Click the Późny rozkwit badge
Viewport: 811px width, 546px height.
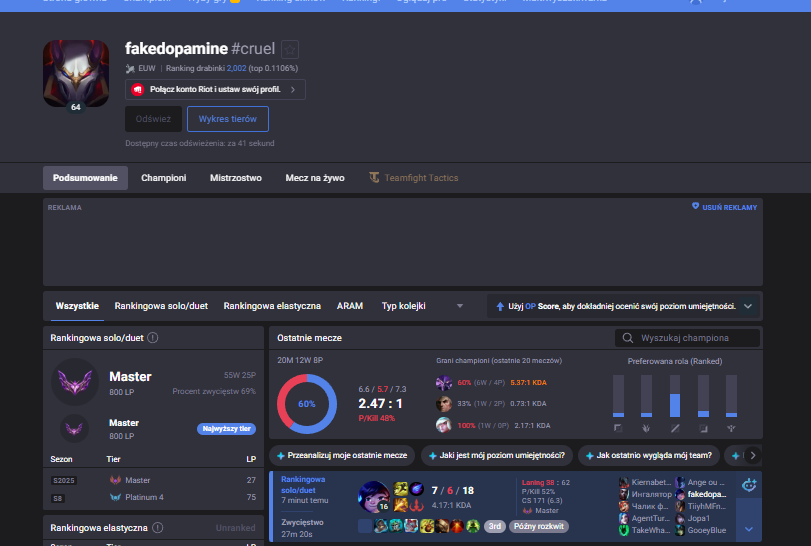coord(538,526)
